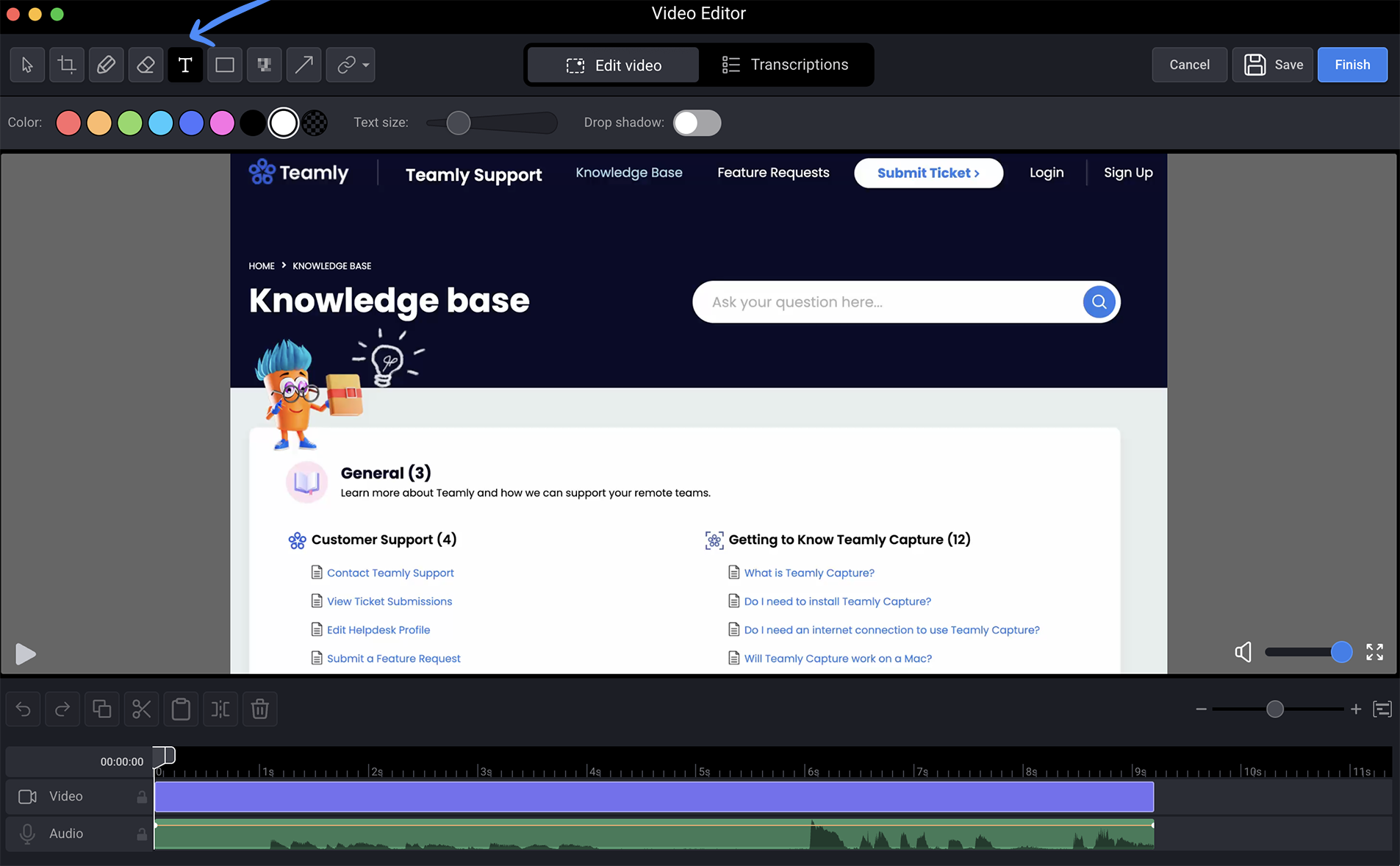Play the video preview
Image resolution: width=1400 pixels, height=866 pixels.
(26, 654)
